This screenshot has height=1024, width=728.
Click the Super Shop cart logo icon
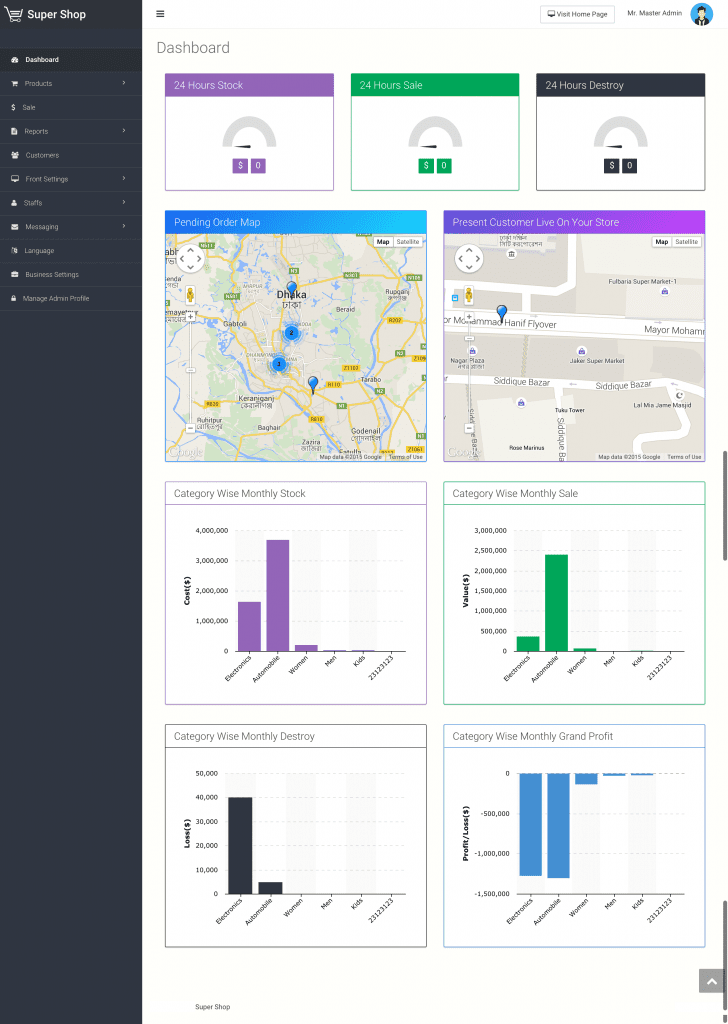click(13, 14)
